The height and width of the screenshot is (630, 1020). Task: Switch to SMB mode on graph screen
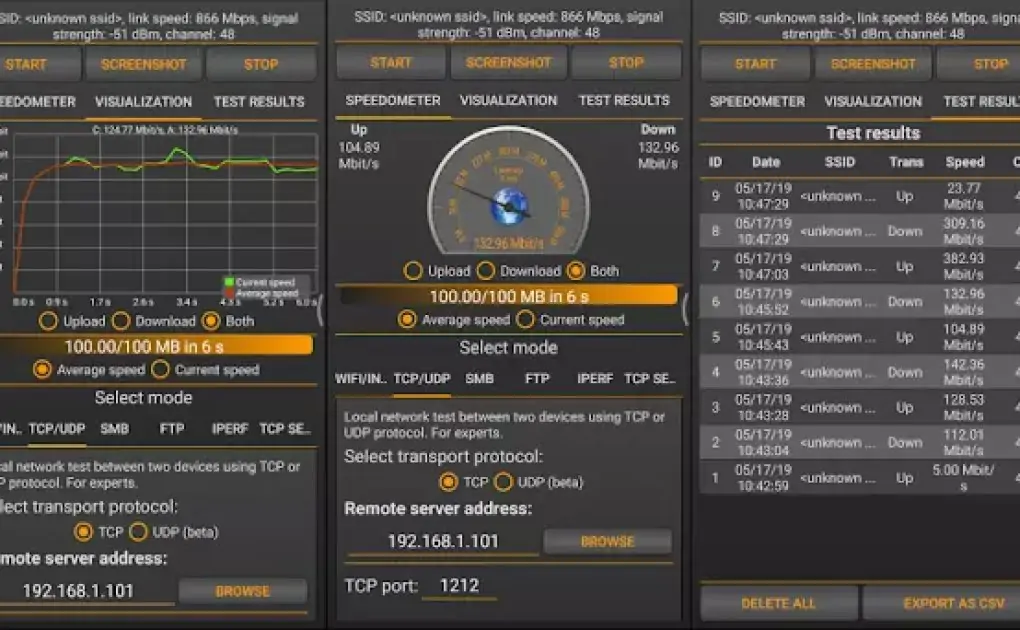click(x=114, y=429)
